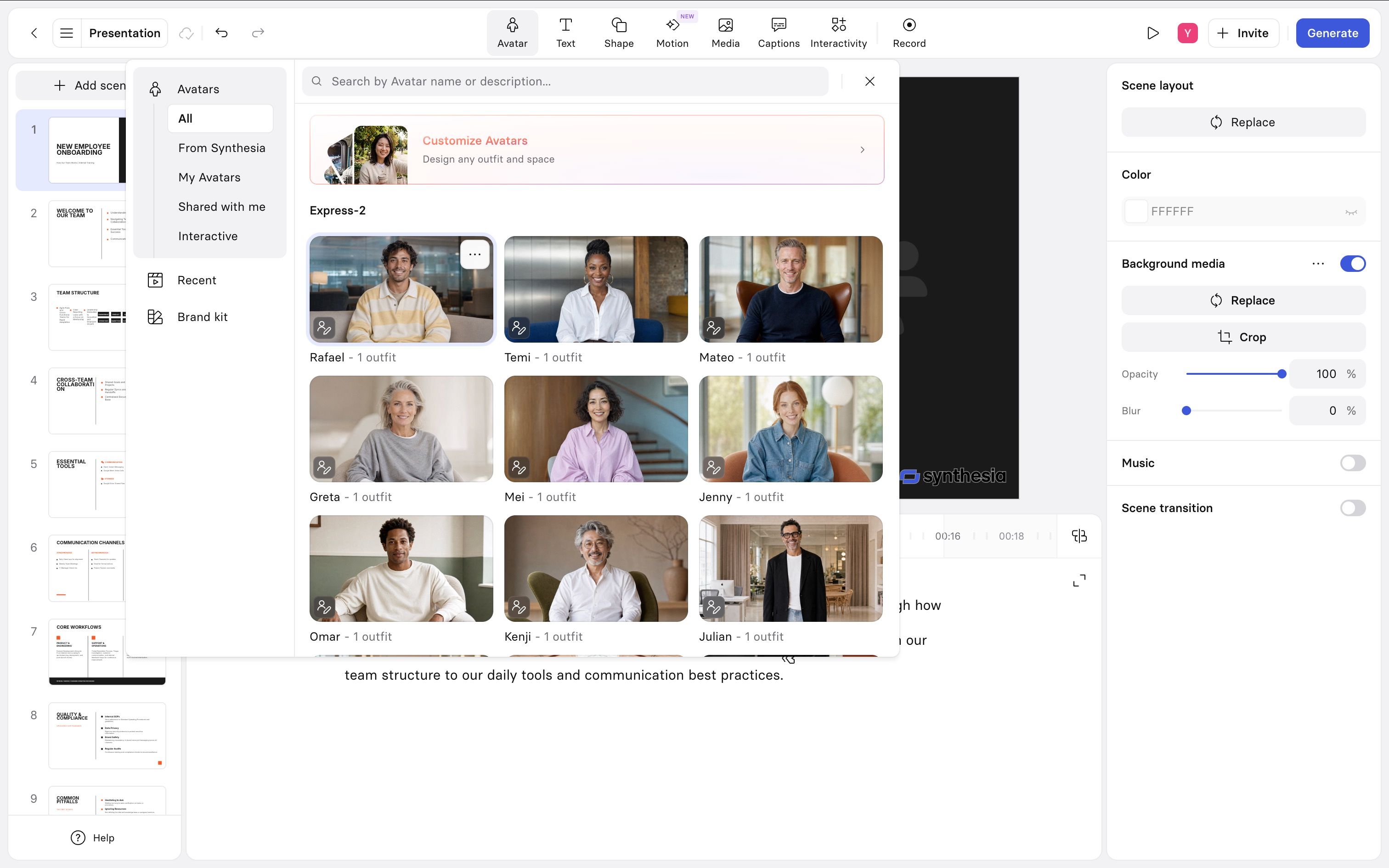Turn on Scene transition toggle
The height and width of the screenshot is (868, 1389).
(1352, 508)
